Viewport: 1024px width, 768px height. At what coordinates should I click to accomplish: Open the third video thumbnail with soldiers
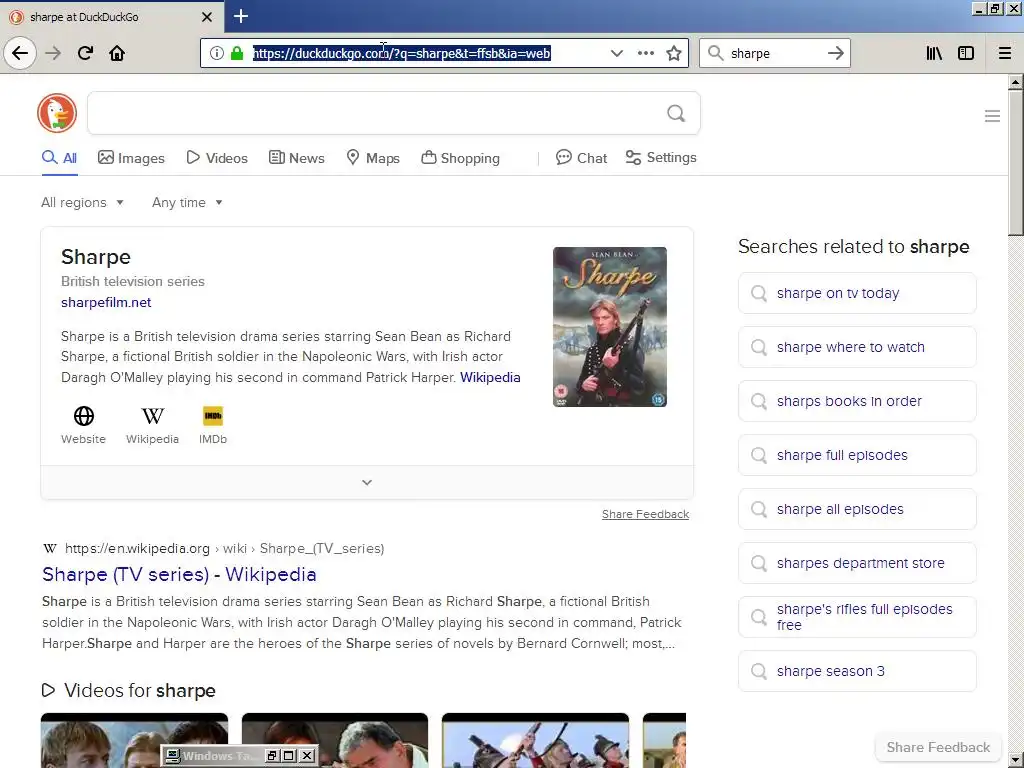536,741
